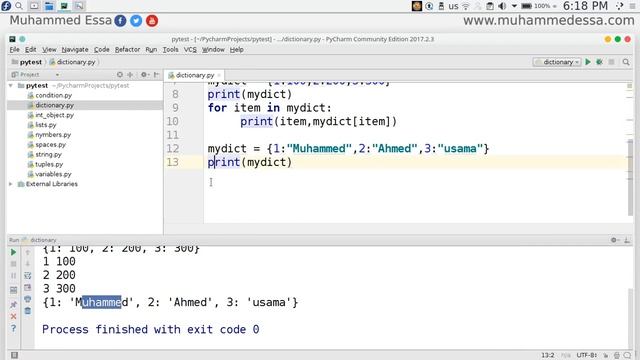
Task: Open the Fedora applications menu icon
Action: point(6,6)
